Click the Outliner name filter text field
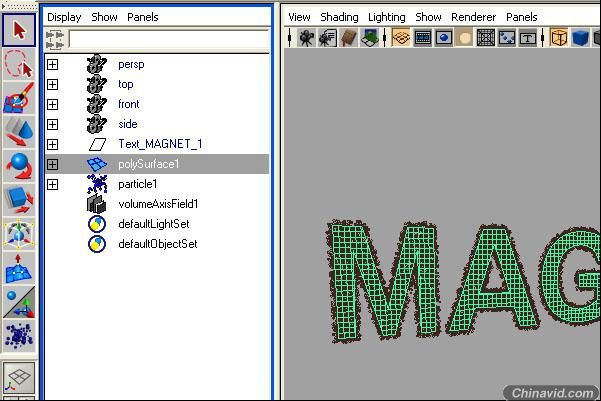Viewport: 601px width, 401px height. 169,40
